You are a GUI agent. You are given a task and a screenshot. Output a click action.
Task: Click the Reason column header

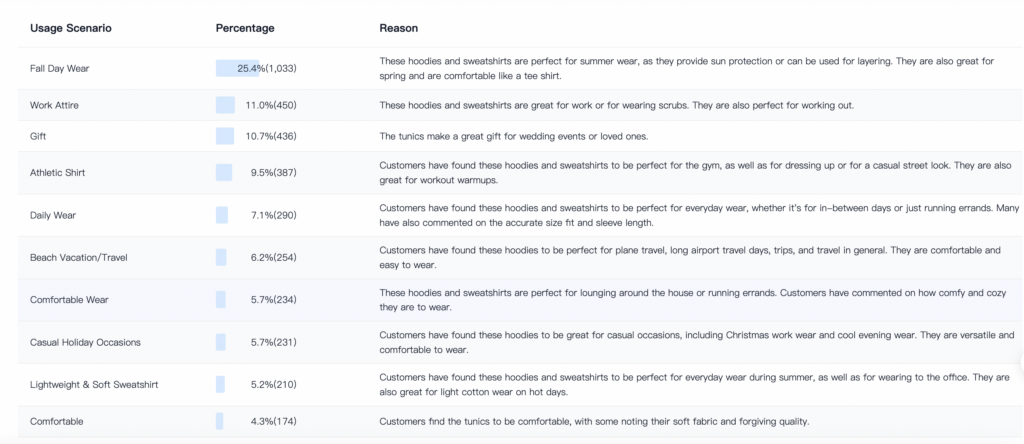398,29
